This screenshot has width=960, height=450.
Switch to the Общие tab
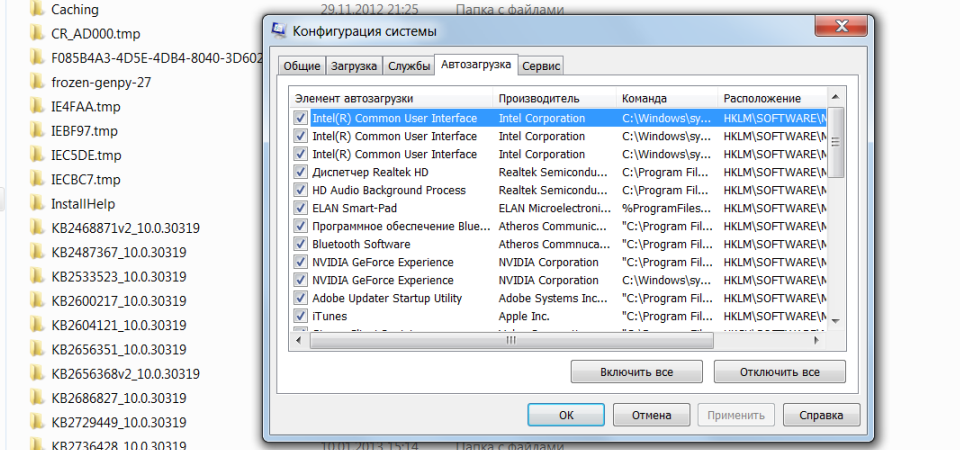302,66
